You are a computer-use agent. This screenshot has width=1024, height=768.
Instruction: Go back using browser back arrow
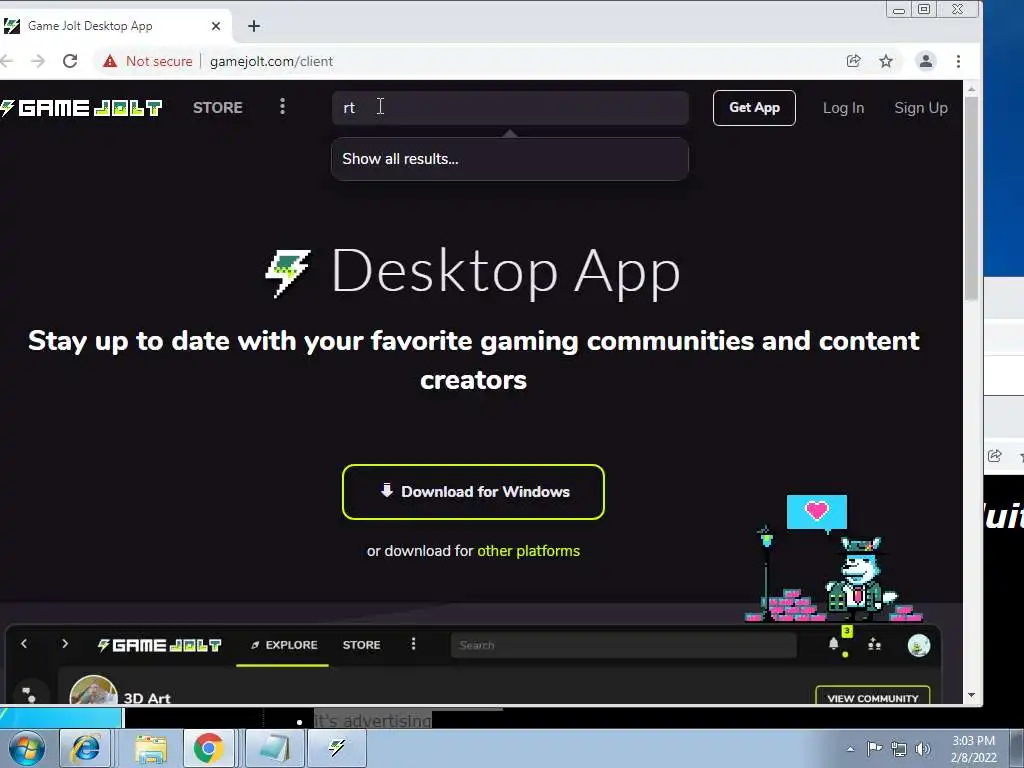(x=7, y=61)
